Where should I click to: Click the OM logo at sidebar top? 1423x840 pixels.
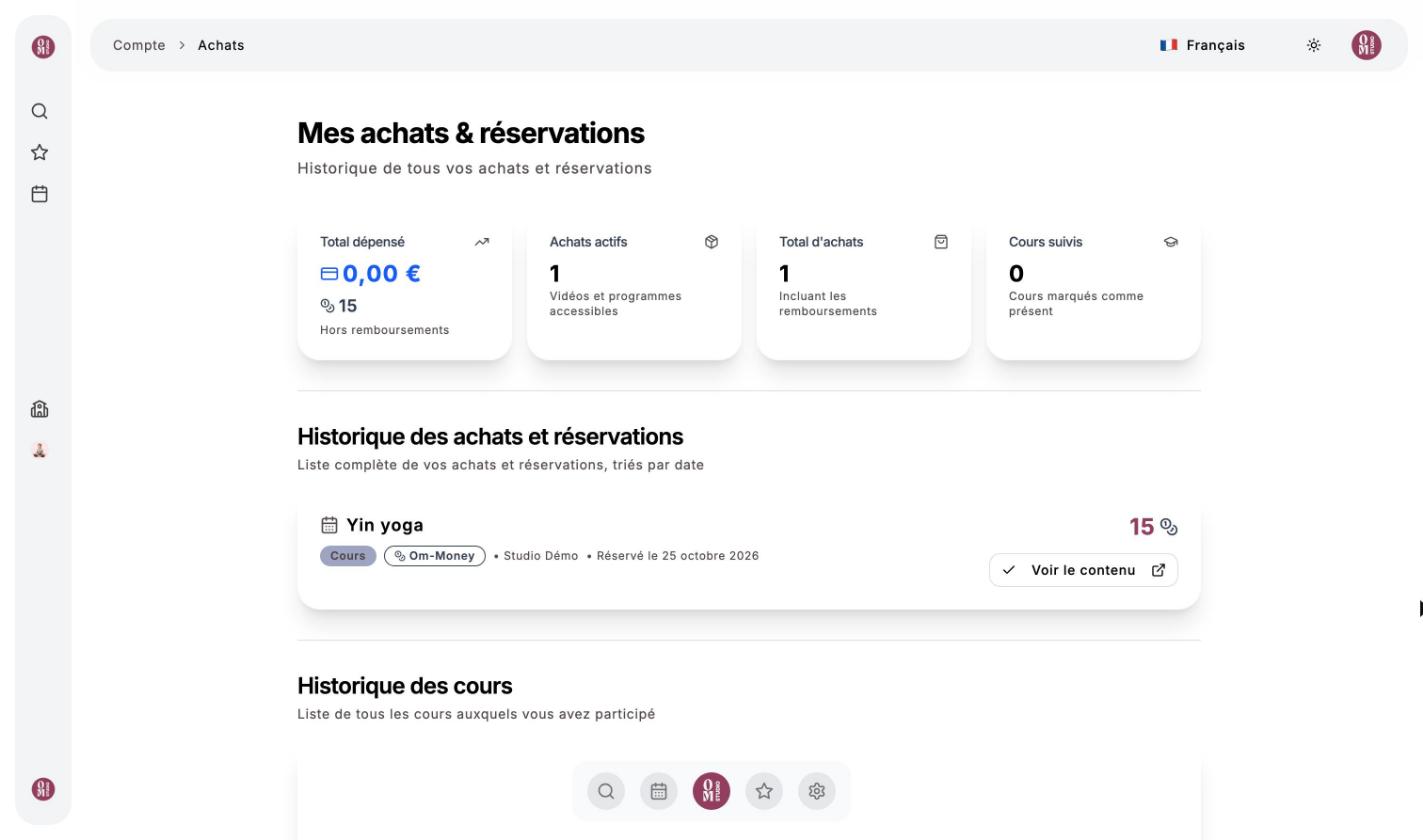43,46
